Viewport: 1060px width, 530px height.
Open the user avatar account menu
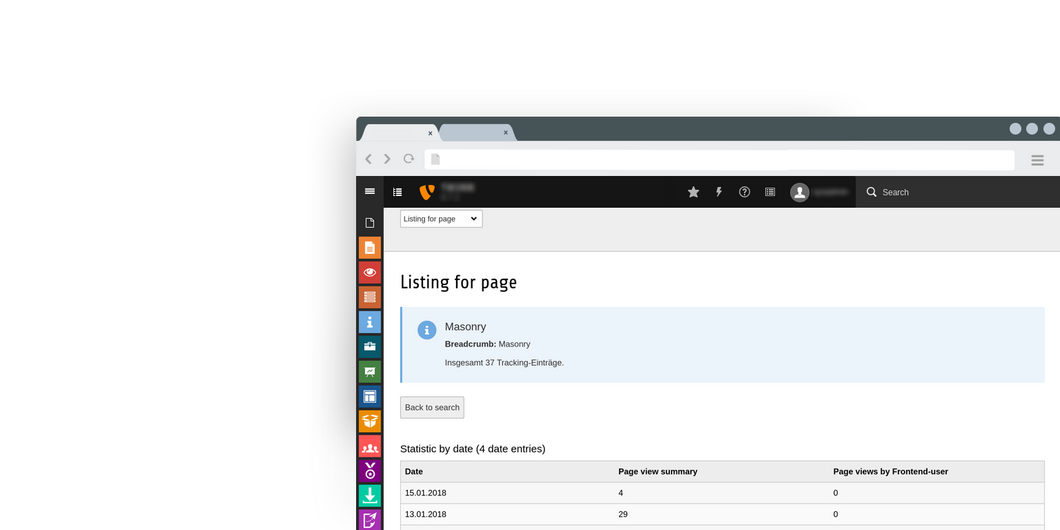800,192
